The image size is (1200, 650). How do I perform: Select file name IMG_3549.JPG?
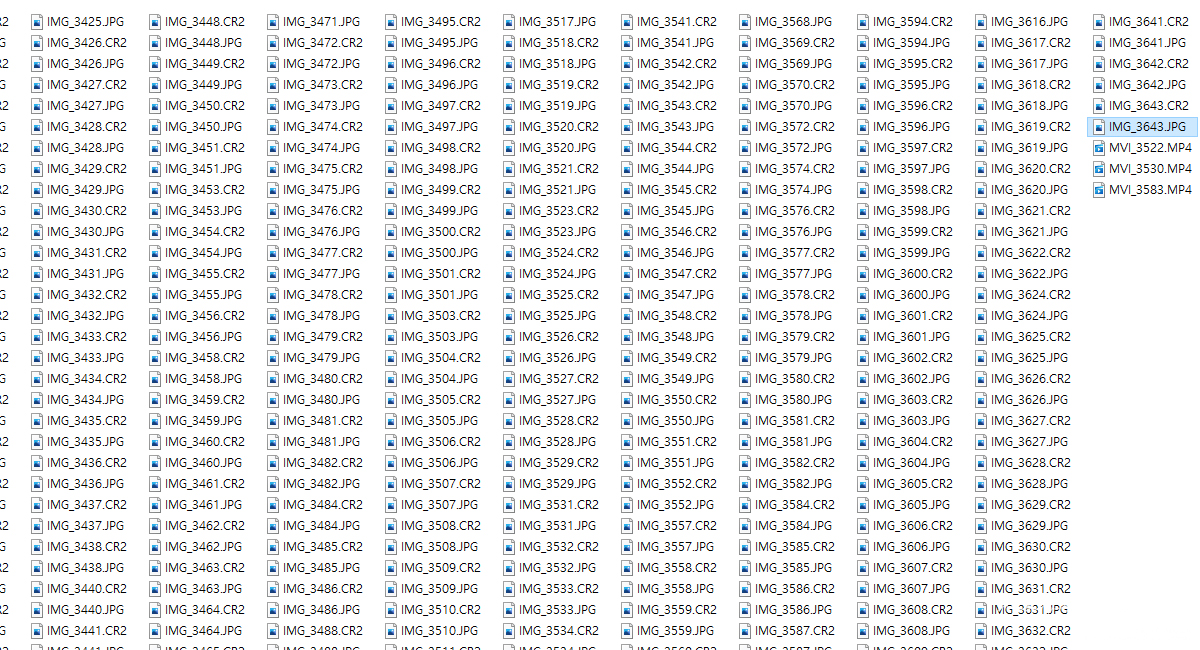(676, 378)
